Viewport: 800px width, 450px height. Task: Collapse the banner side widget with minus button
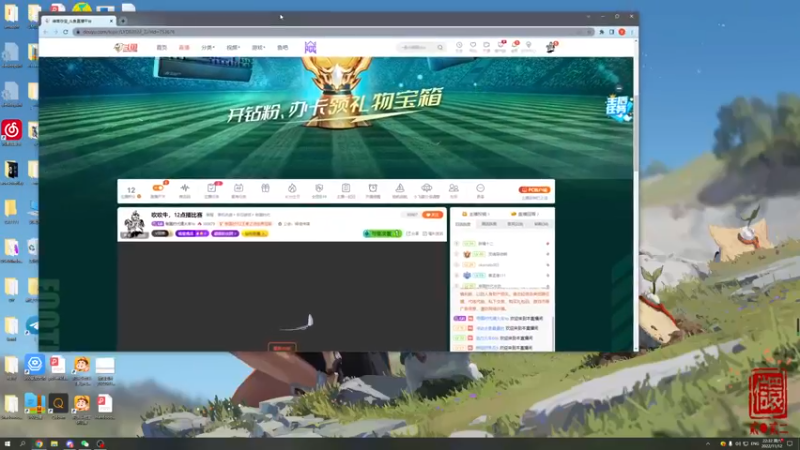[619, 88]
